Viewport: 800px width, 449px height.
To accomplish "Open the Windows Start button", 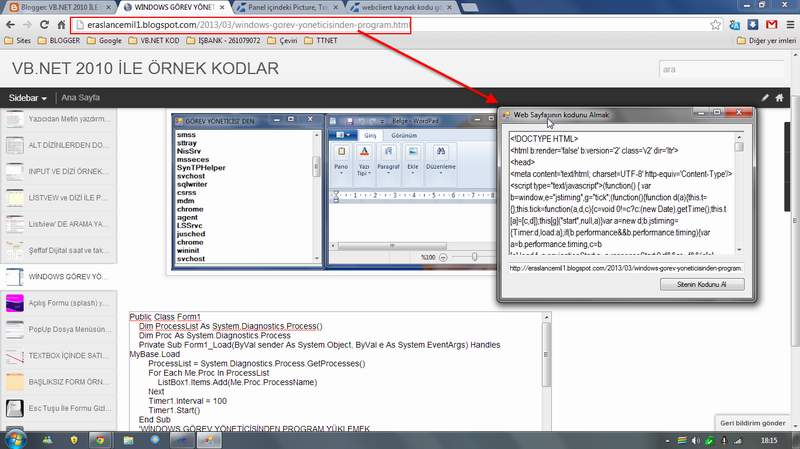I will 15,440.
